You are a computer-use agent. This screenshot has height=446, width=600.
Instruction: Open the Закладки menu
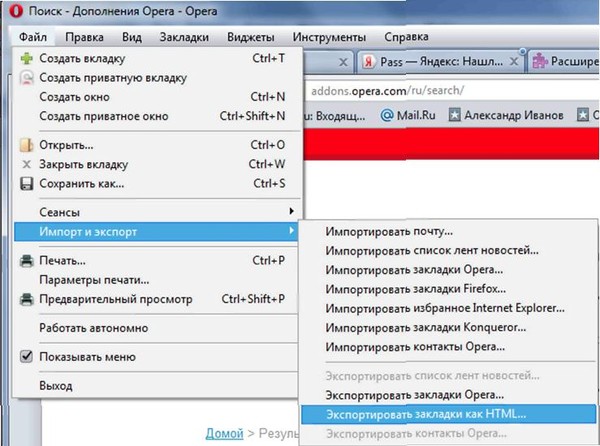(184, 37)
